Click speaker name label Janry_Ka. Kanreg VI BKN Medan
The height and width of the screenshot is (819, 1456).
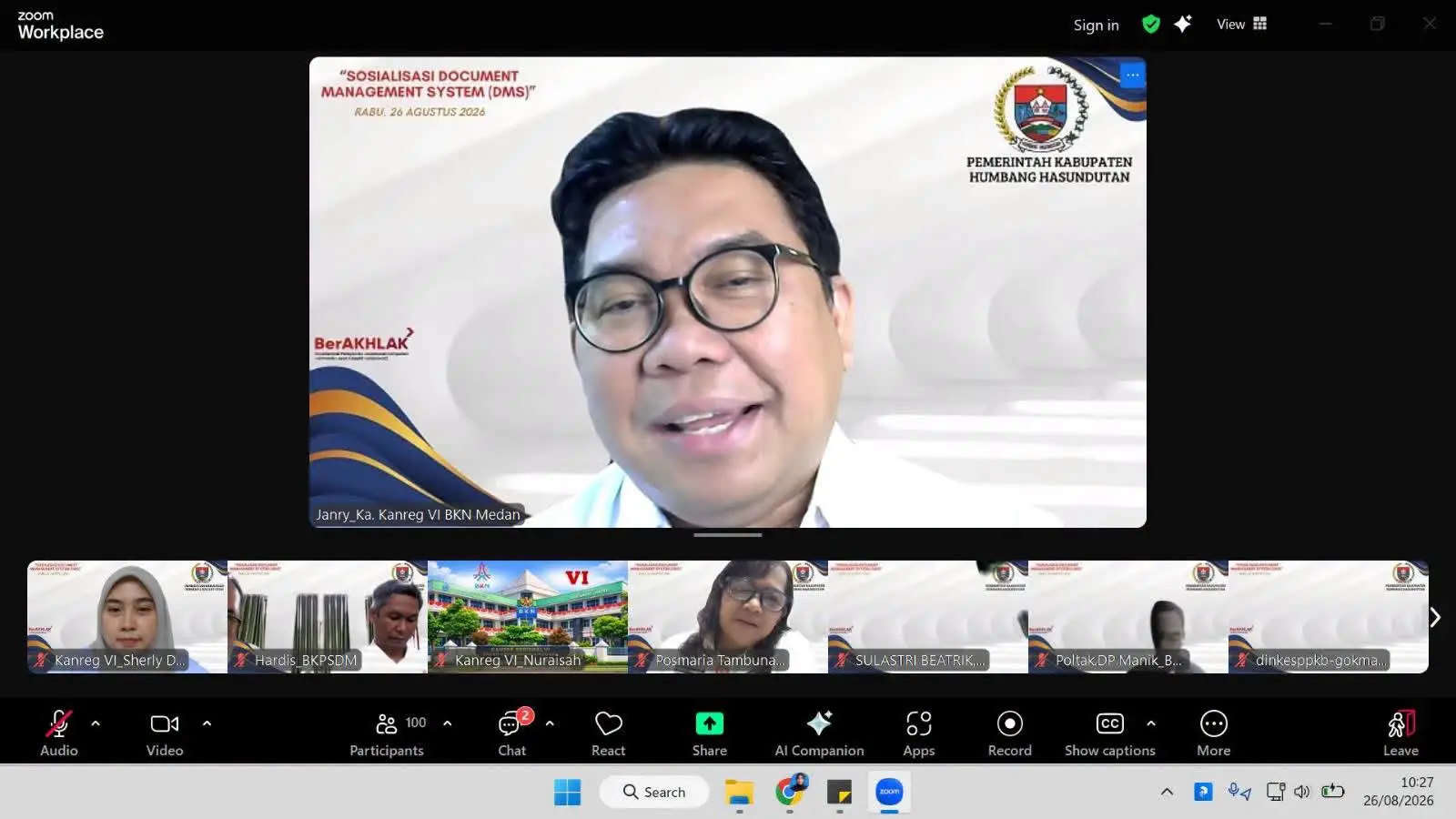(418, 514)
